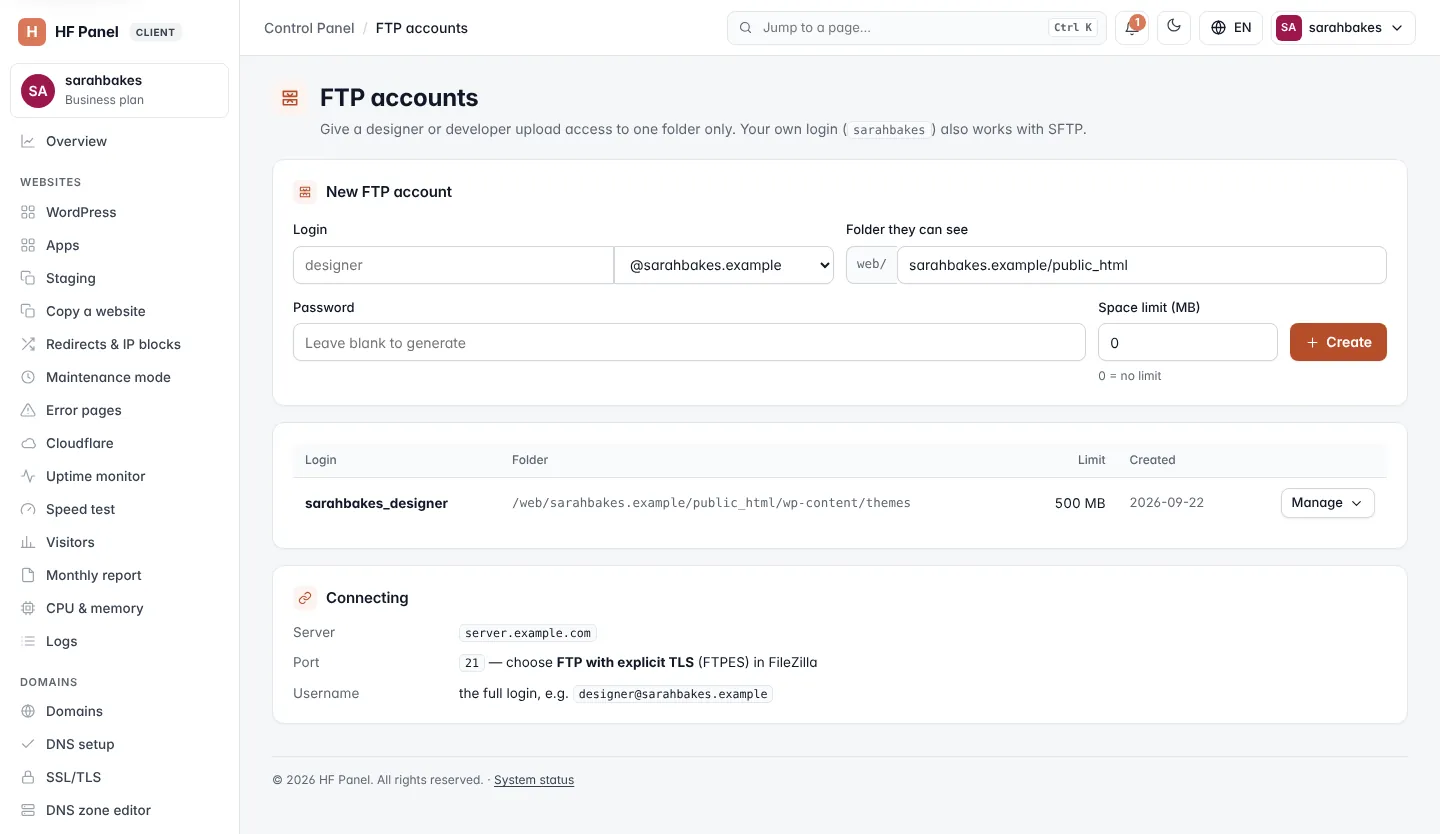Click the Domains globe icon
This screenshot has width=1440, height=834.
point(28,711)
